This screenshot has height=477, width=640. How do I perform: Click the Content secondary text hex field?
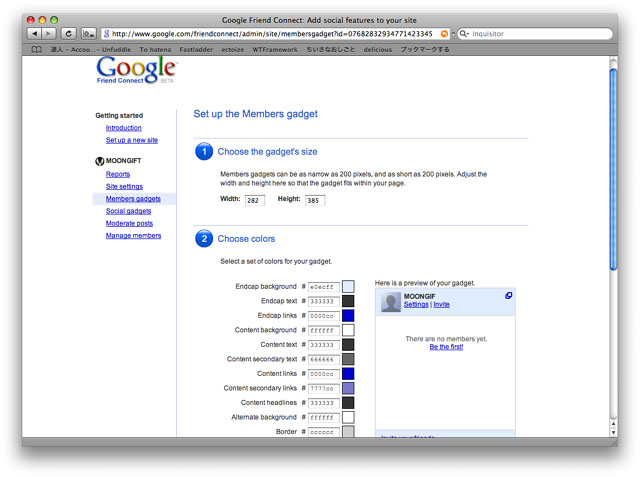coord(323,359)
